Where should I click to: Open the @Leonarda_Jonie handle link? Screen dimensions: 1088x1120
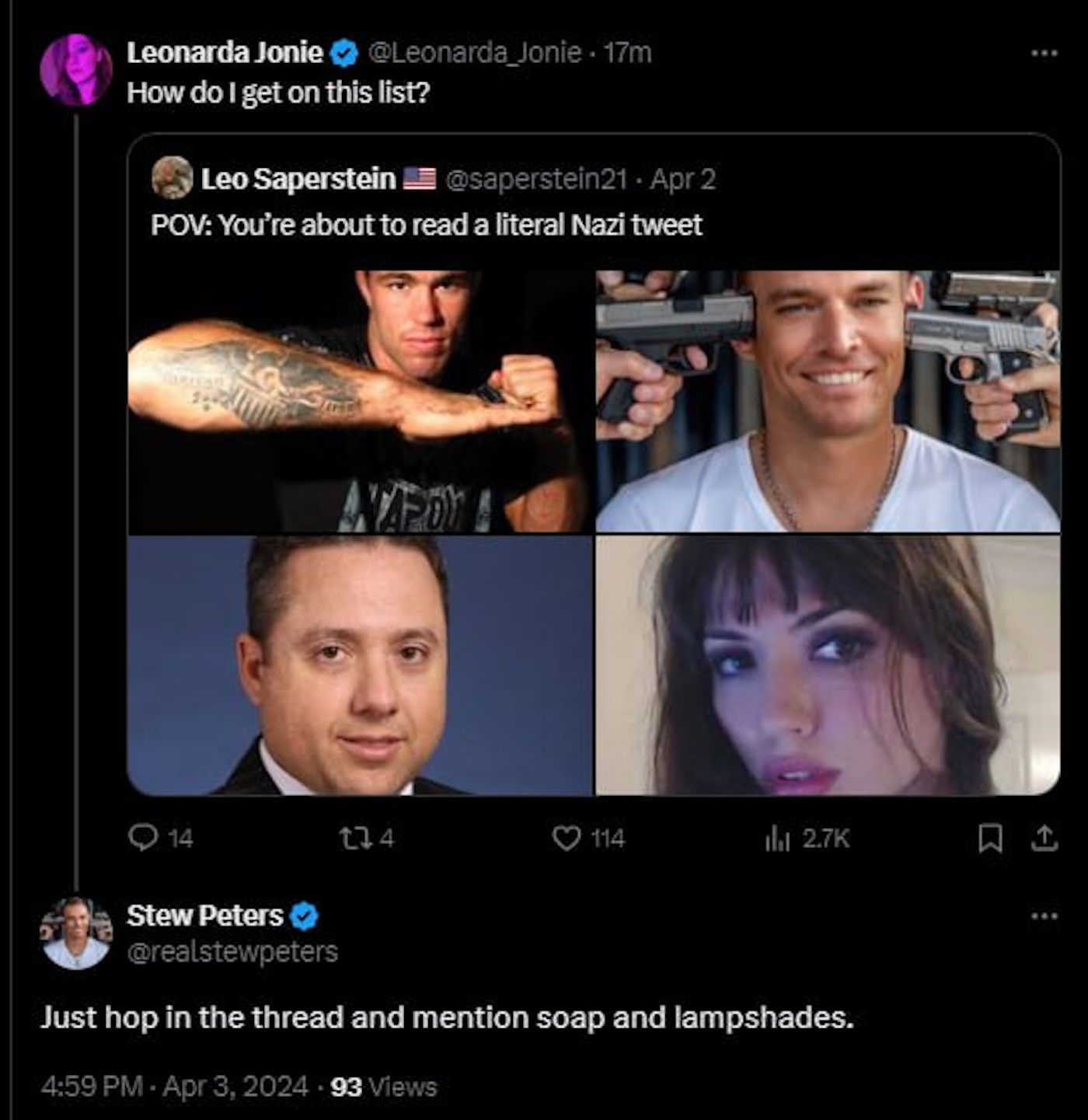[473, 53]
